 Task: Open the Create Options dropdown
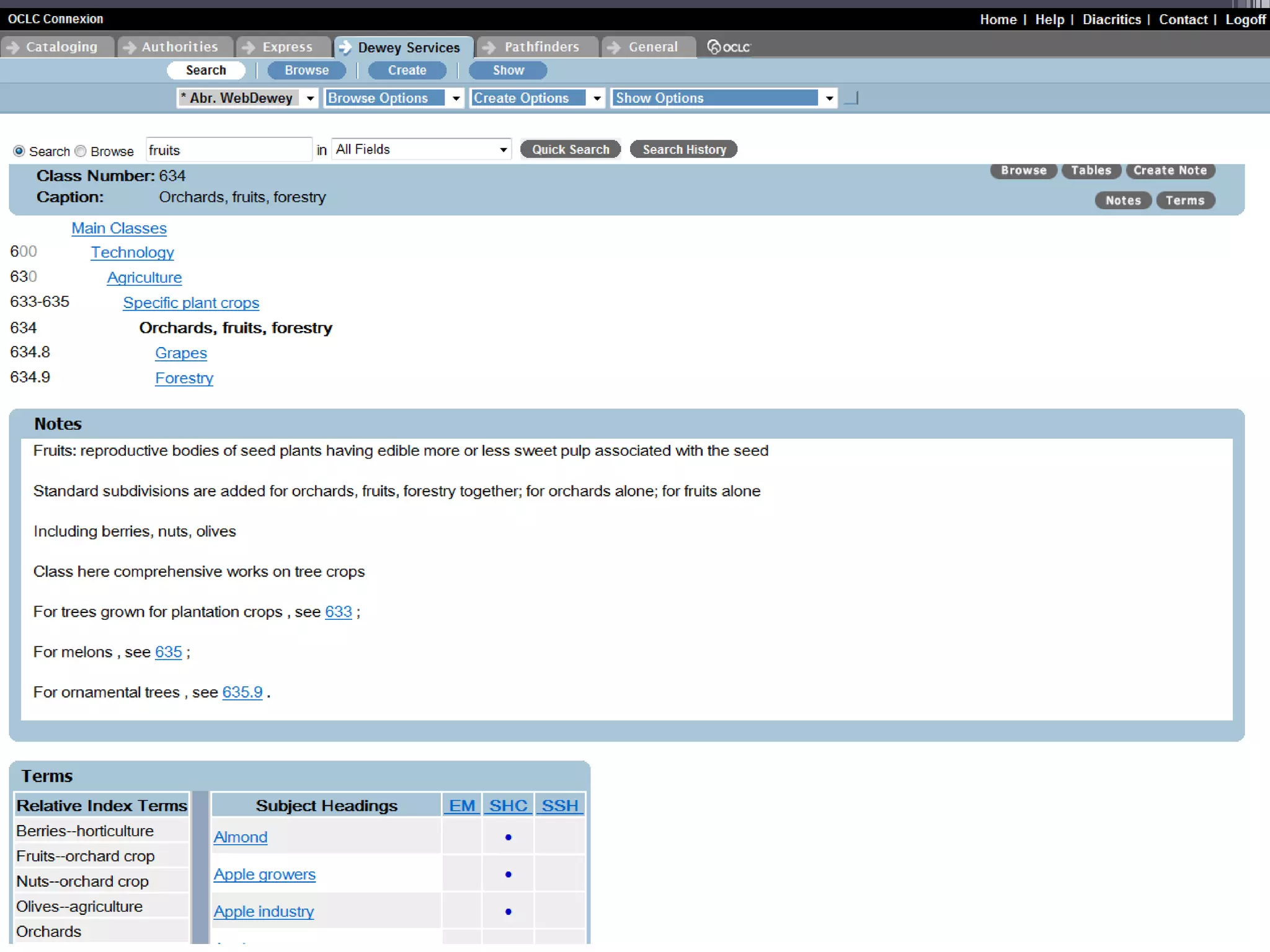coord(536,98)
